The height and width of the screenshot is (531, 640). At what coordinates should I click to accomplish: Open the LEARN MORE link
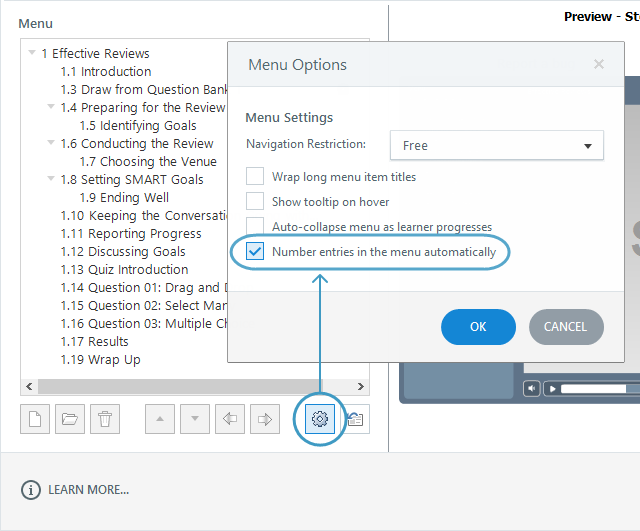(x=88, y=490)
